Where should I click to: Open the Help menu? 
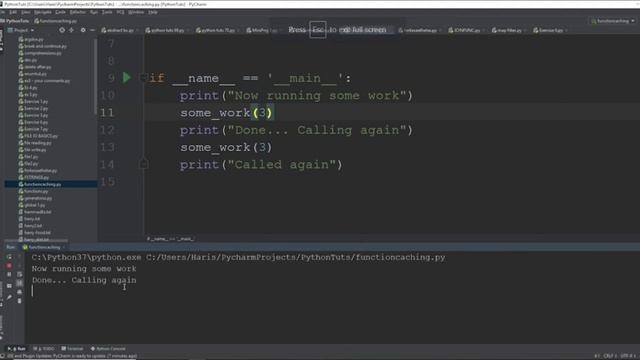(153, 12)
